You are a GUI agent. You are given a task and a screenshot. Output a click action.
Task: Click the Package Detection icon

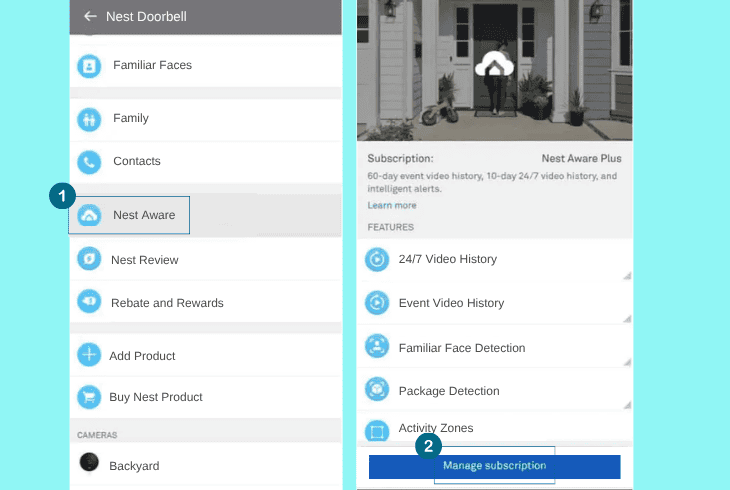click(377, 389)
